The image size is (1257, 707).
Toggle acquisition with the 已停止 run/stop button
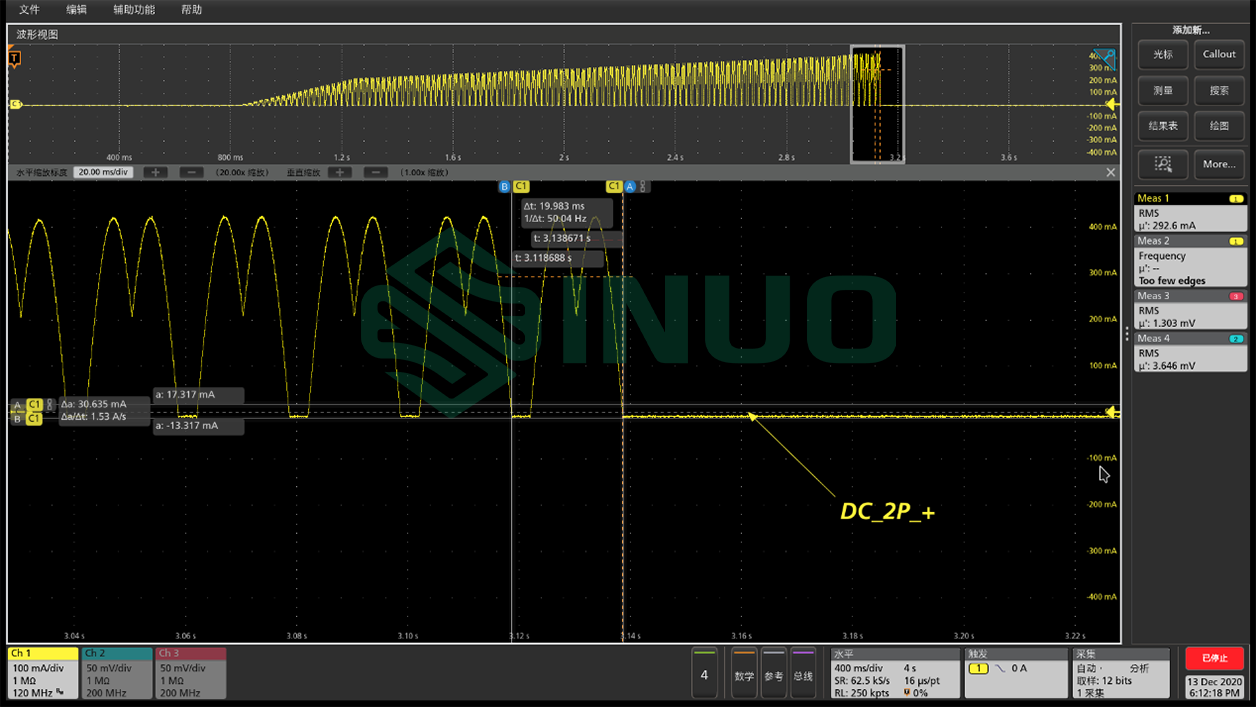tap(1213, 658)
